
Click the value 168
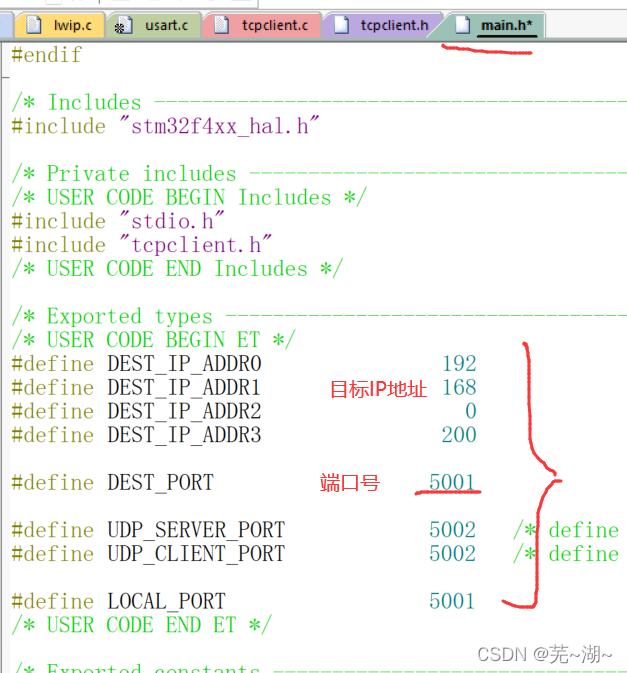[x=459, y=388]
